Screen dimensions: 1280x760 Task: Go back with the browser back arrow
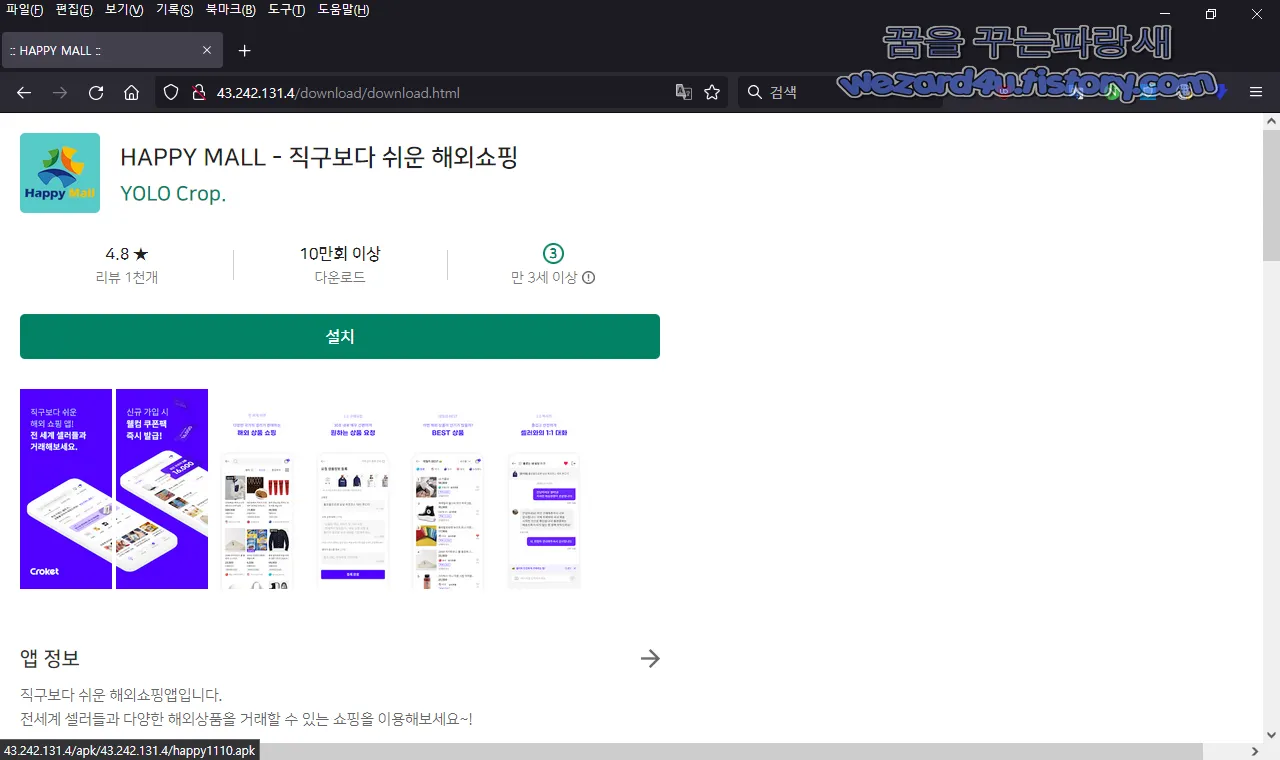[x=24, y=93]
